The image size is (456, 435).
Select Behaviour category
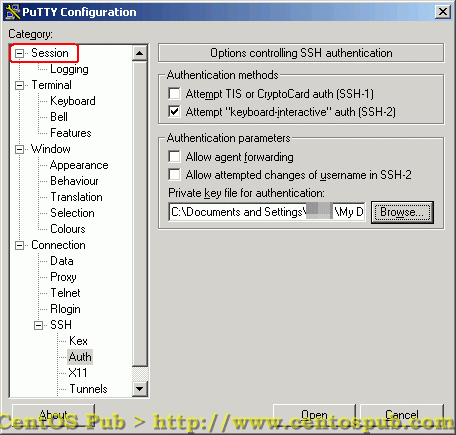point(74,181)
